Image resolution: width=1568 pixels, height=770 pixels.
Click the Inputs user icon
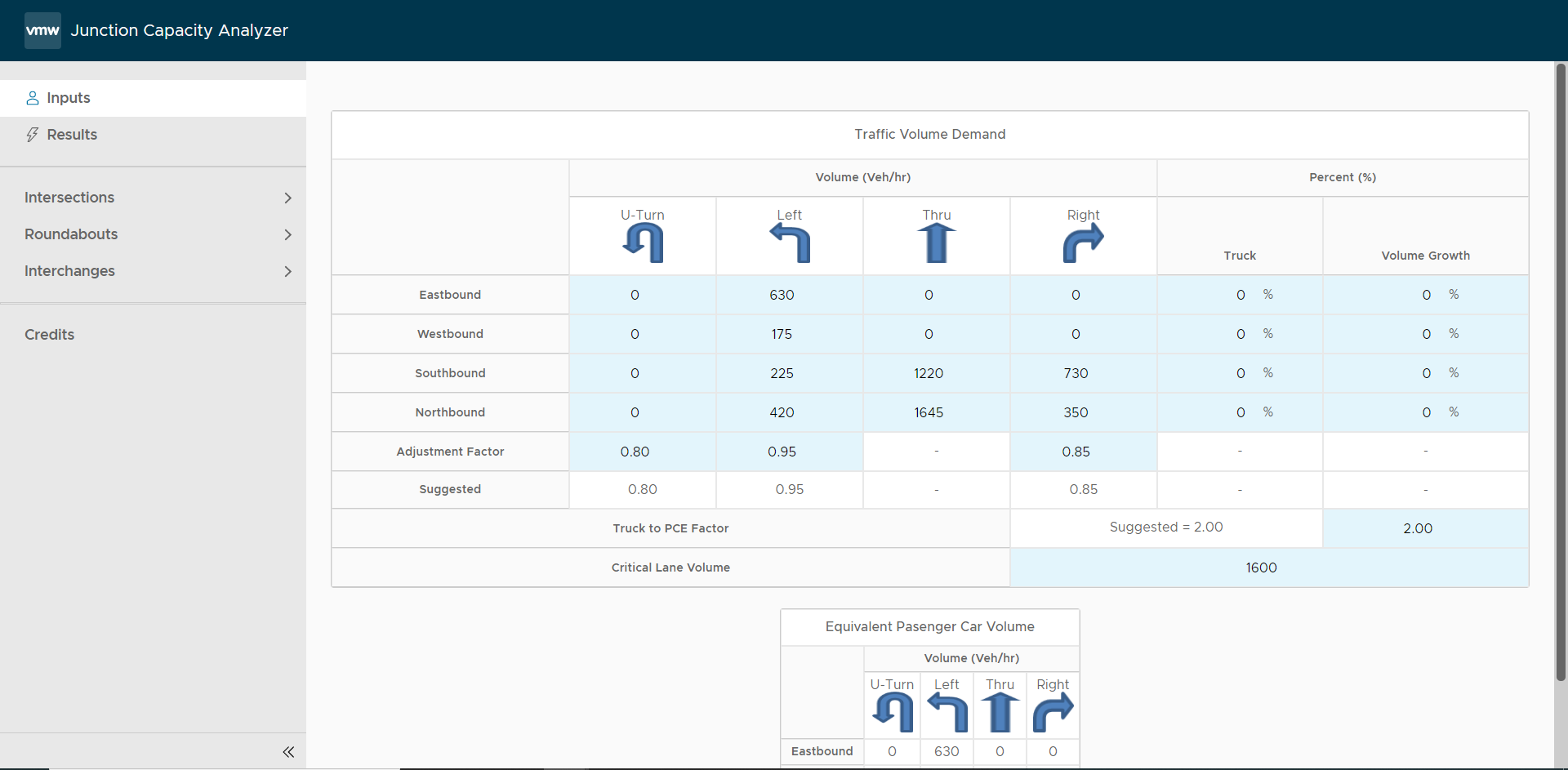[x=33, y=98]
